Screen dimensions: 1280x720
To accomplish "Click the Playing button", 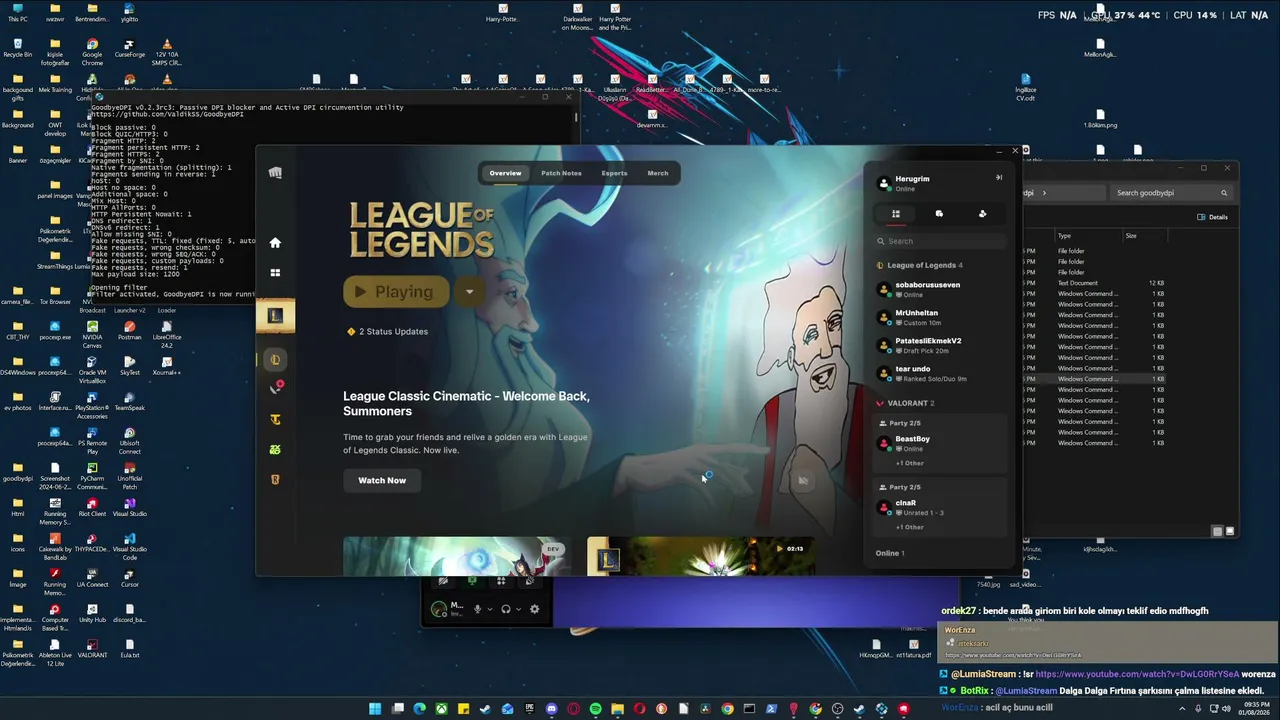I will tap(396, 292).
